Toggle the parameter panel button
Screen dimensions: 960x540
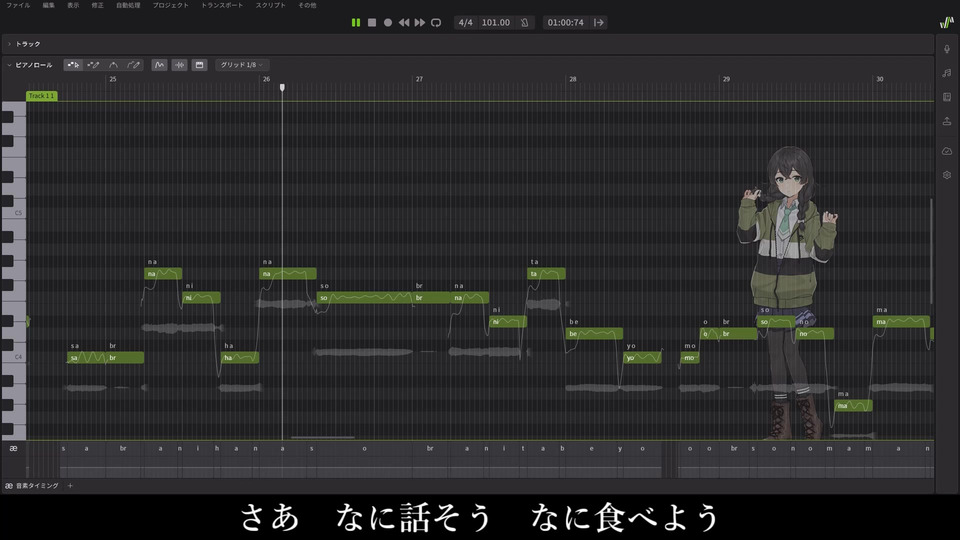(199, 65)
